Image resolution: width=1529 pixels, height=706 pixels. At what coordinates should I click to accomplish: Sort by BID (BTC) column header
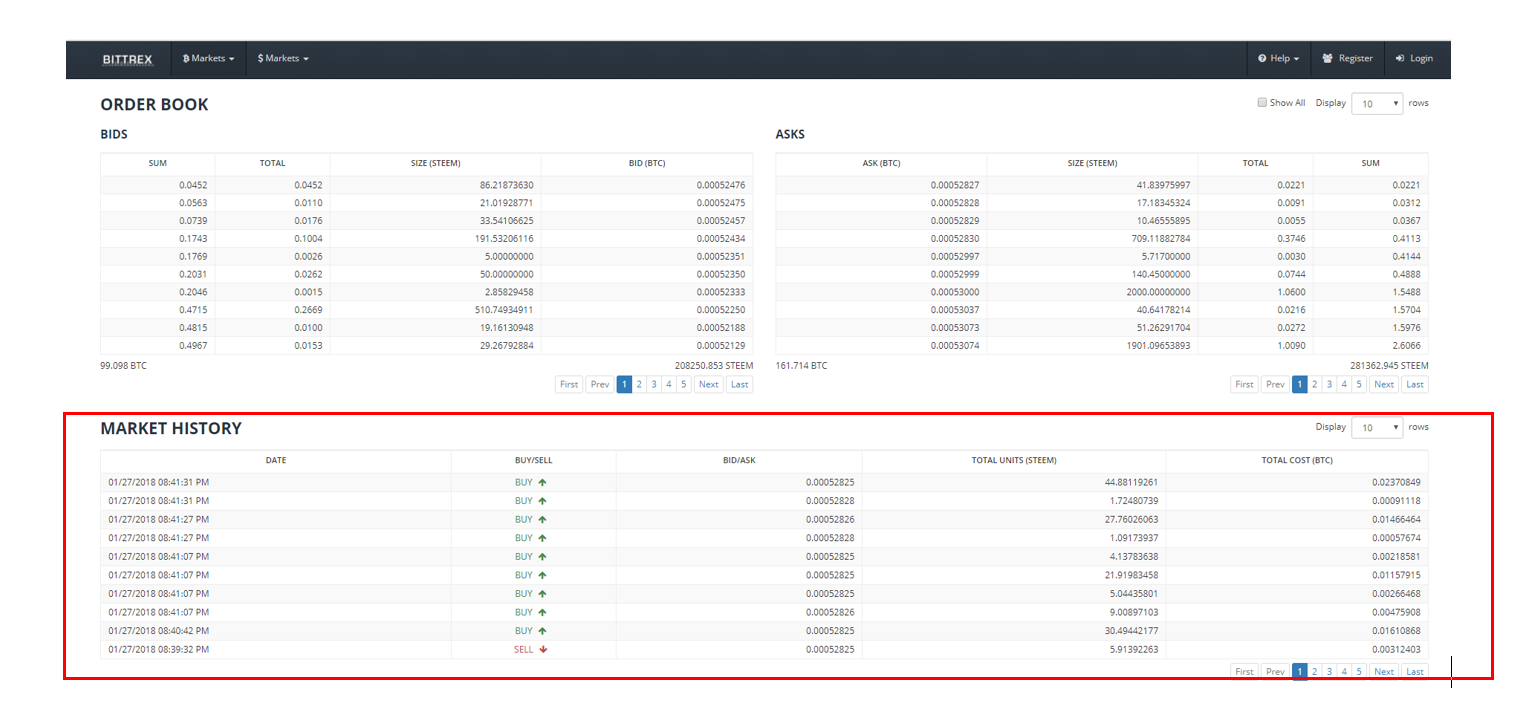click(647, 163)
